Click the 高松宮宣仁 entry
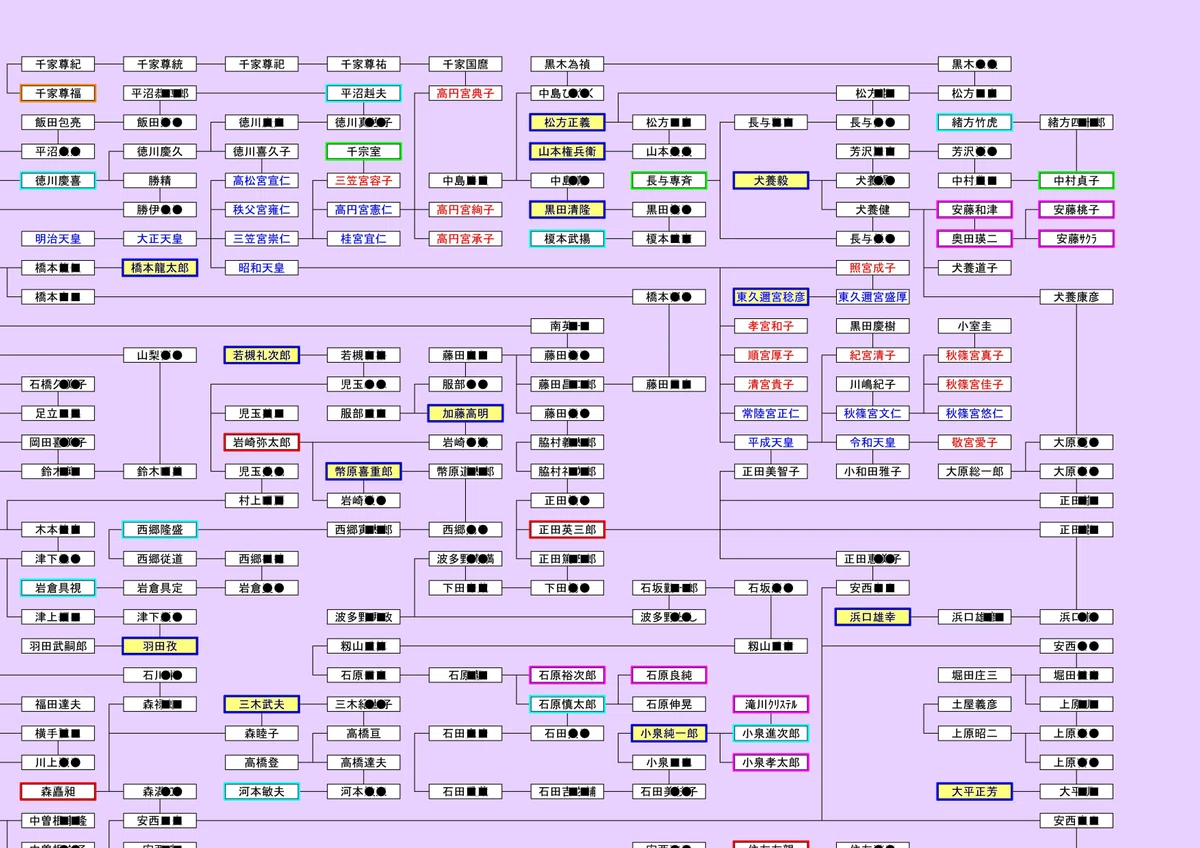1200x848 pixels. (262, 181)
